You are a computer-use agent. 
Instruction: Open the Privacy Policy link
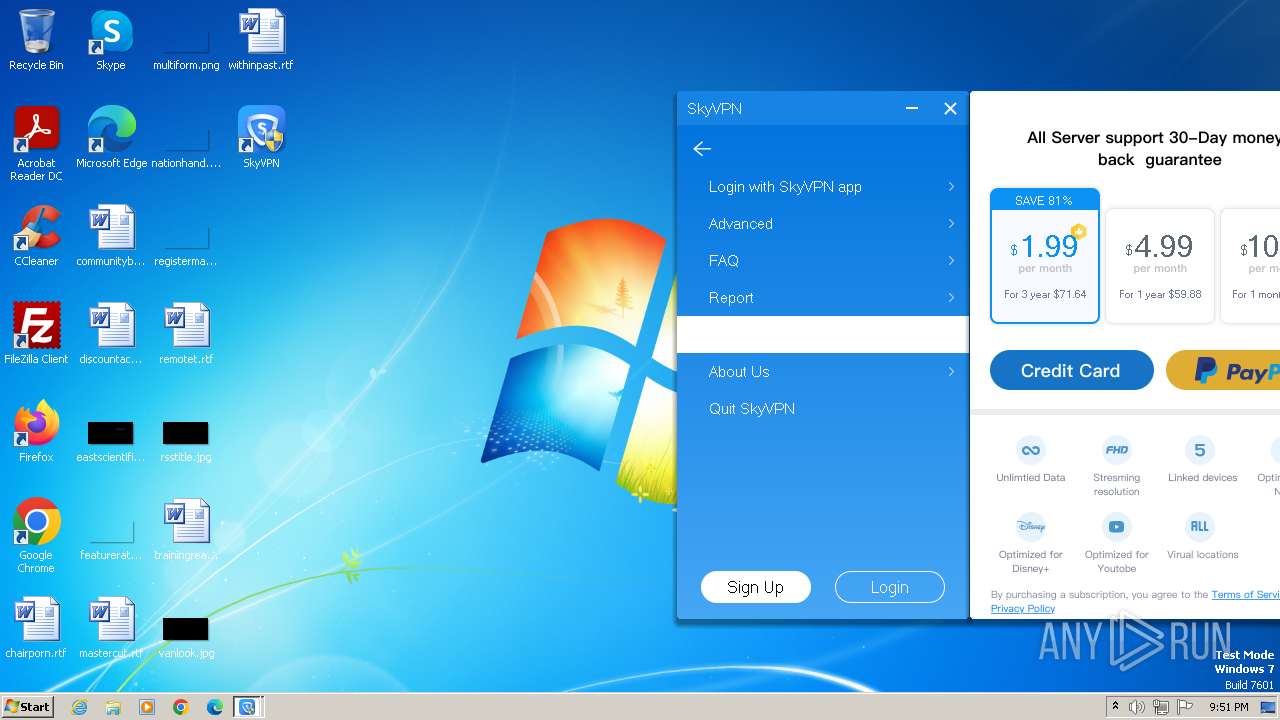click(x=1022, y=608)
